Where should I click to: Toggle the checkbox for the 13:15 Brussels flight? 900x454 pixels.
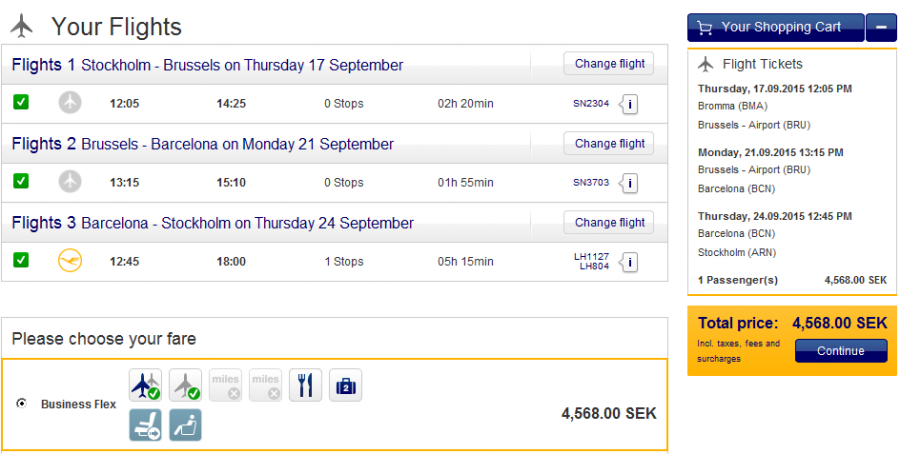tap(21, 181)
